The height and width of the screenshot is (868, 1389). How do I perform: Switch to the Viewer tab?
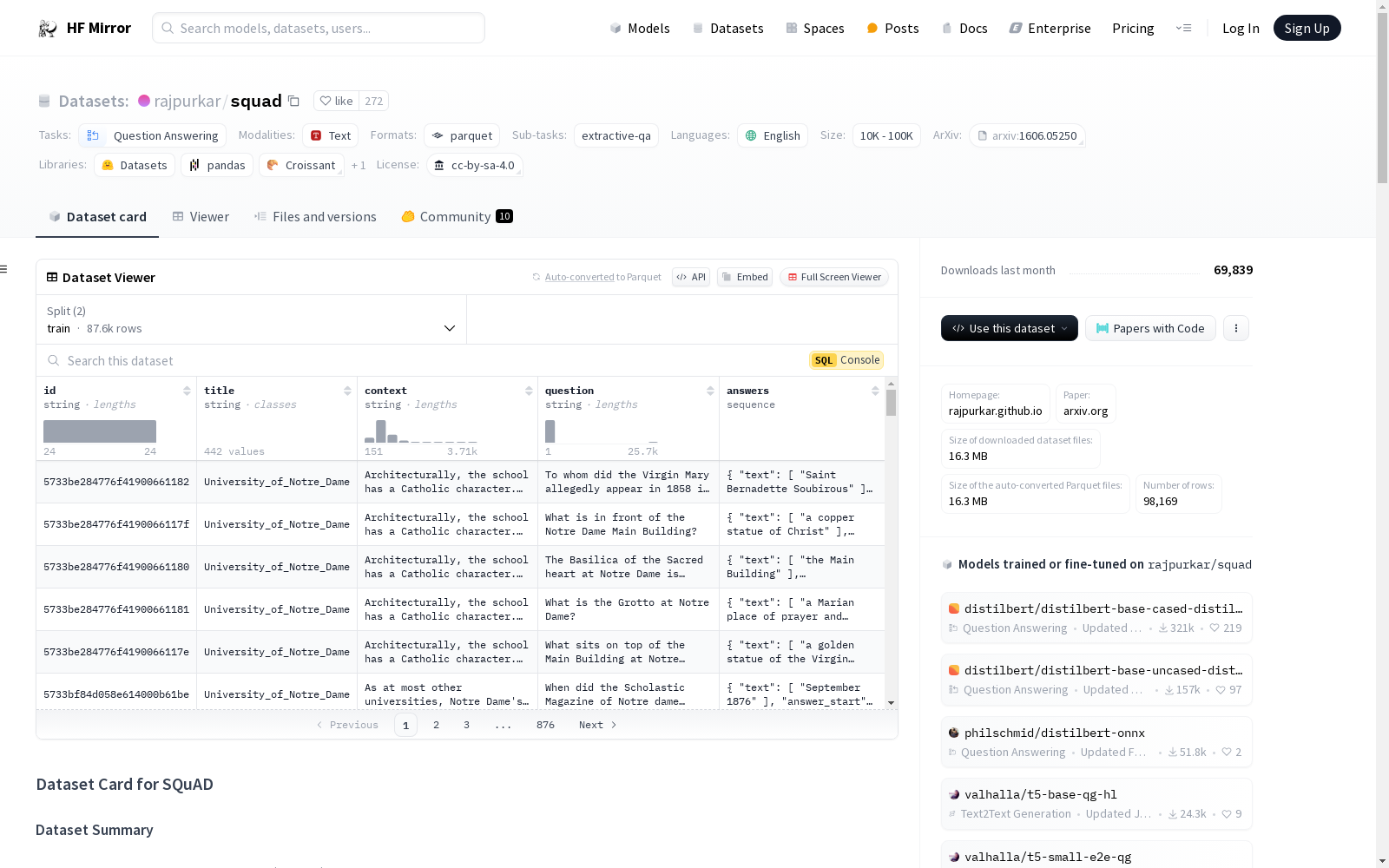pos(201,217)
